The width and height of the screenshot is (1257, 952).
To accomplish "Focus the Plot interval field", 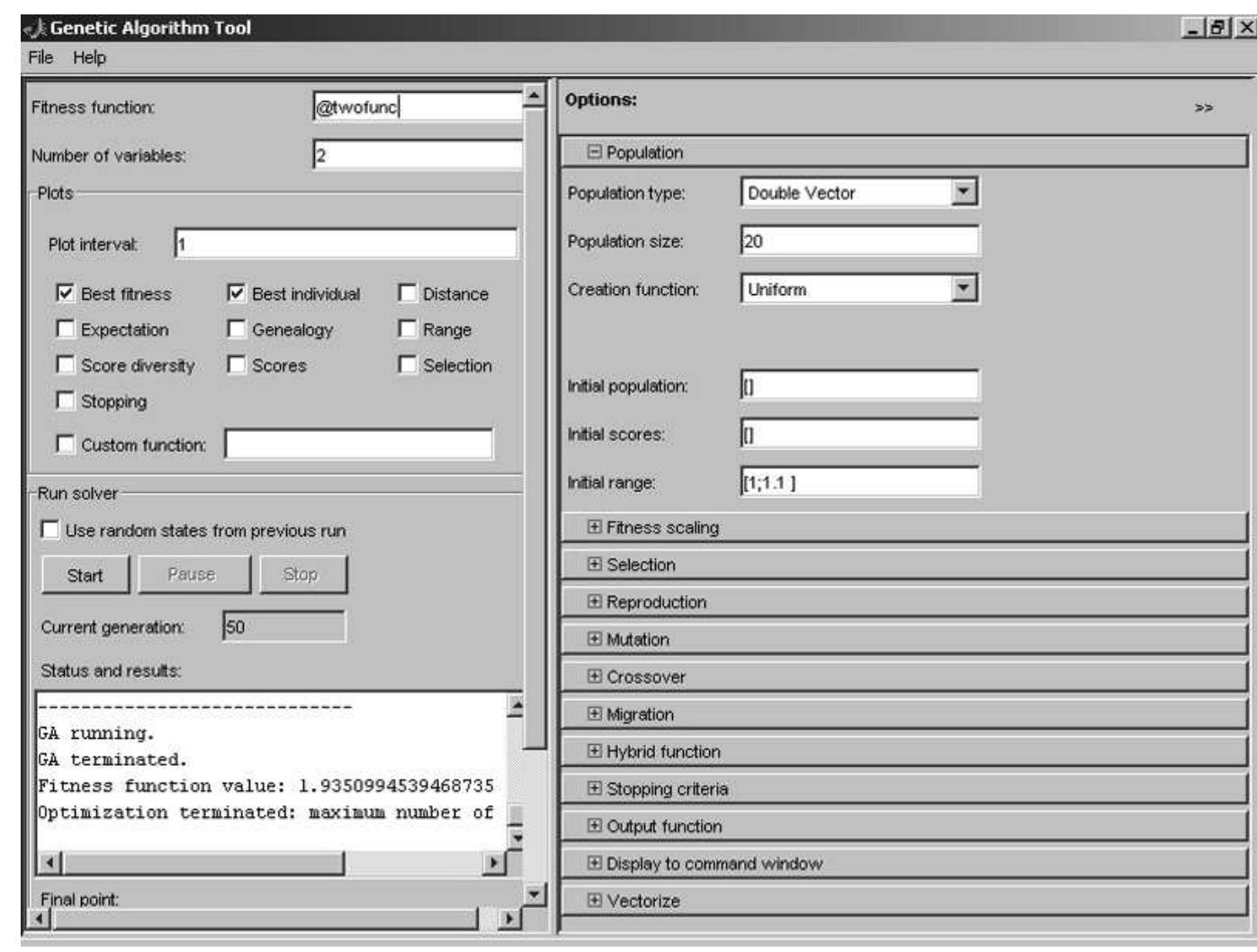I will point(346,244).
